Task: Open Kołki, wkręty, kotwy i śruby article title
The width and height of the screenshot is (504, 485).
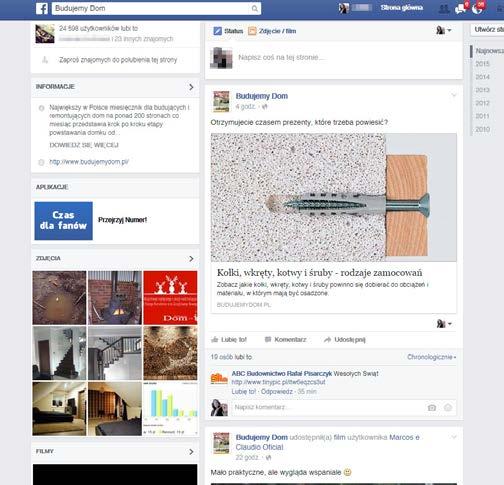Action: coord(320,273)
